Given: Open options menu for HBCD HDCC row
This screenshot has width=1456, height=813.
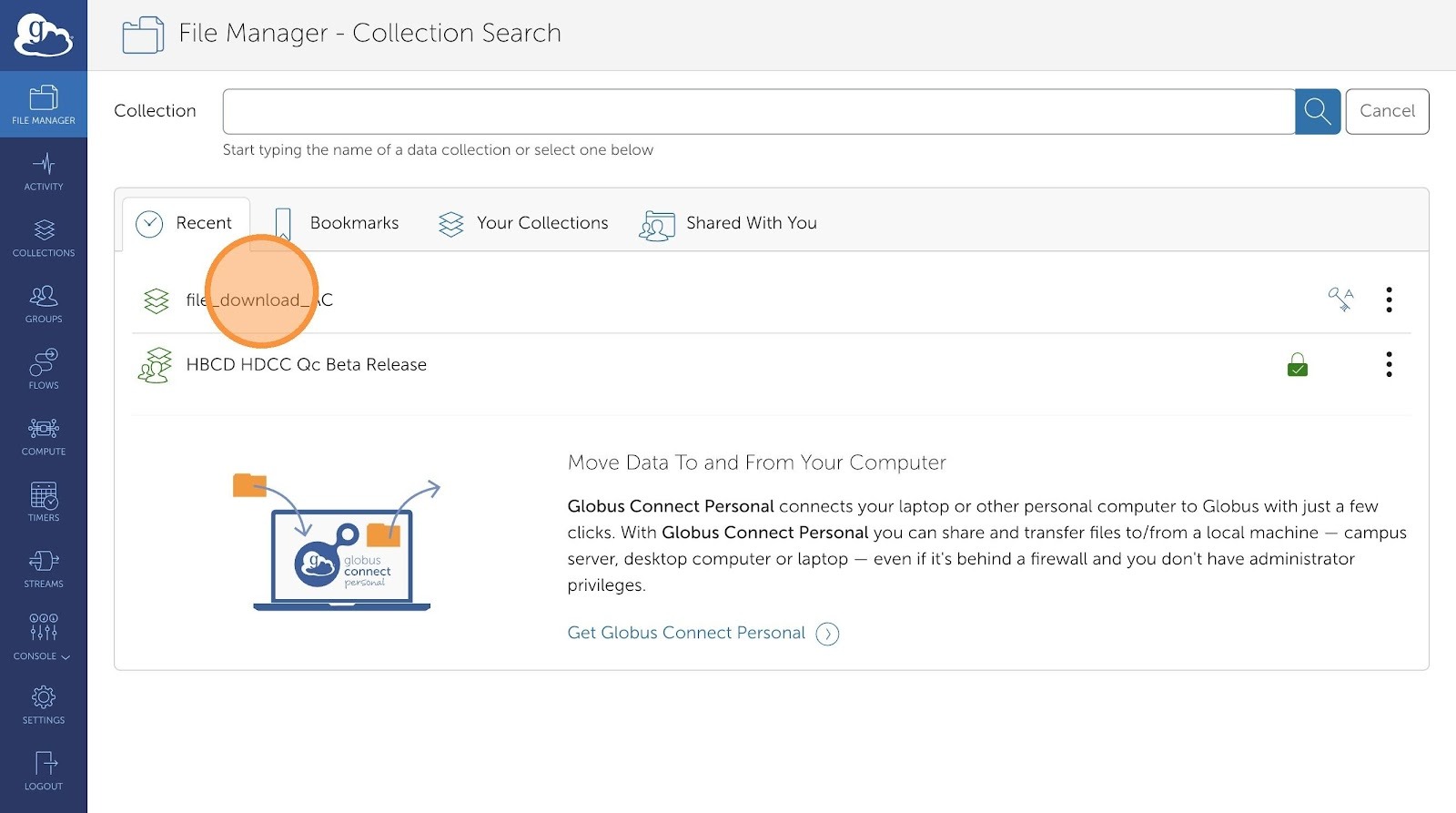Looking at the screenshot, I should tap(1389, 364).
